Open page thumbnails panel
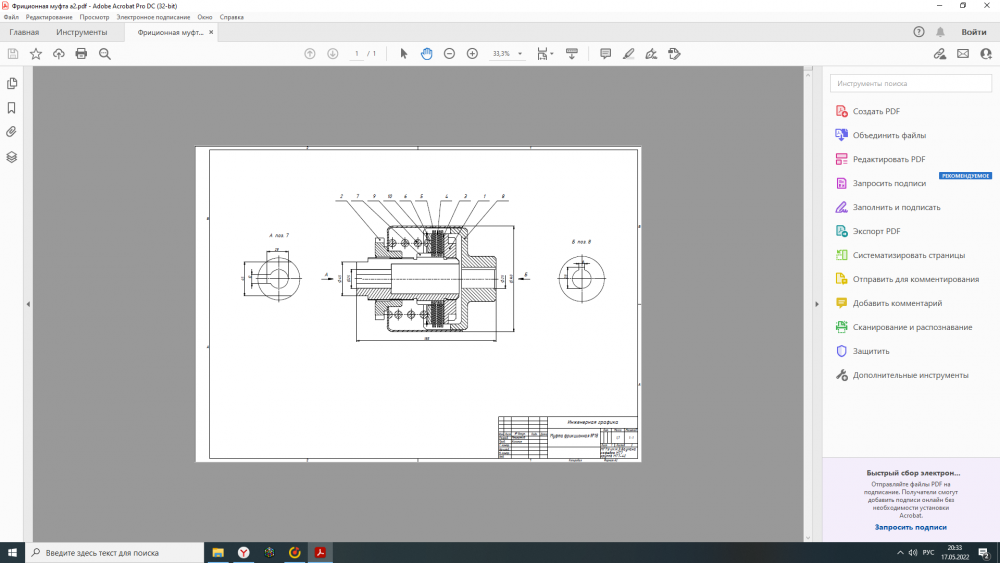Viewport: 1000px width, 563px height. [x=12, y=83]
